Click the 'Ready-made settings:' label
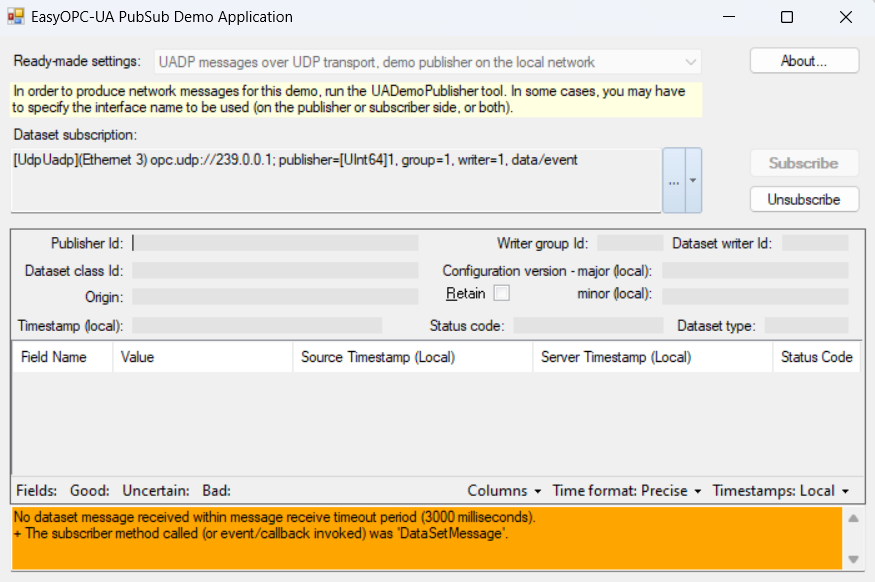 click(76, 61)
